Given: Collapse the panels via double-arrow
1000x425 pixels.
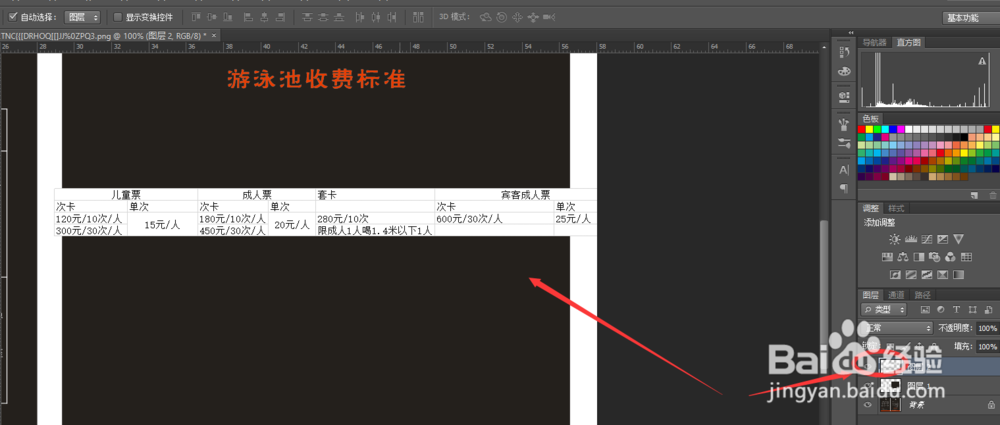Looking at the screenshot, I should [x=851, y=33].
